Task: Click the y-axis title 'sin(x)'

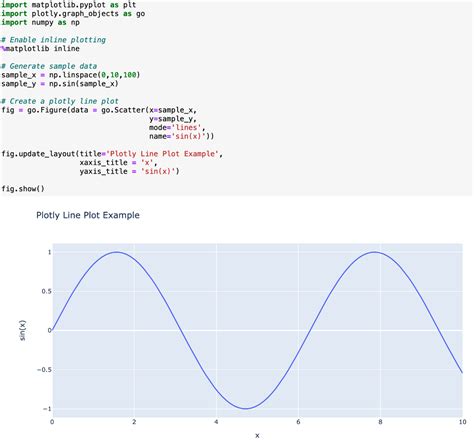Action: coord(22,330)
